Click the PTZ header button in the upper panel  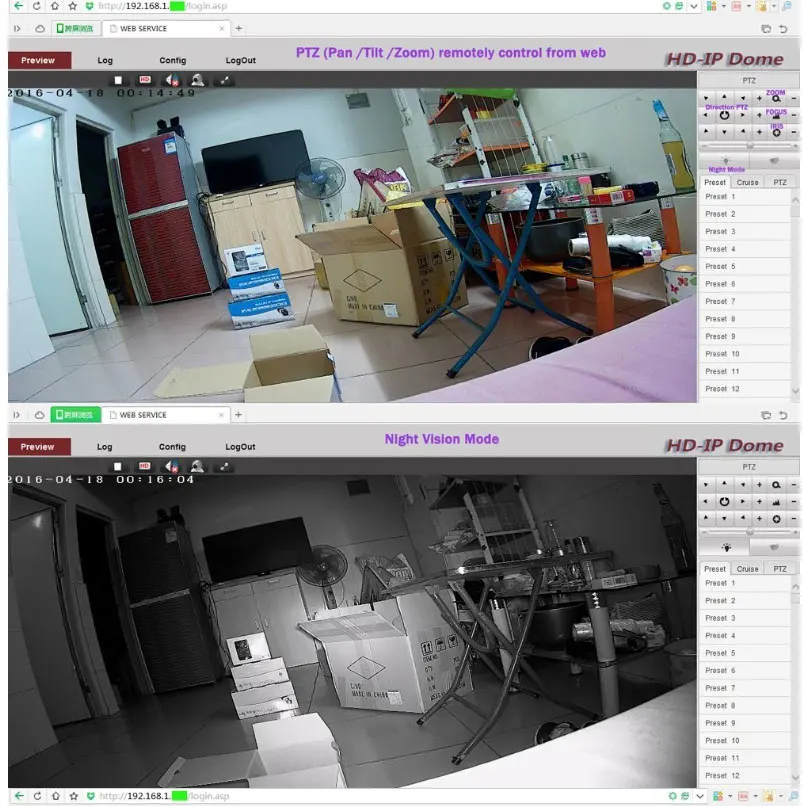pos(749,80)
